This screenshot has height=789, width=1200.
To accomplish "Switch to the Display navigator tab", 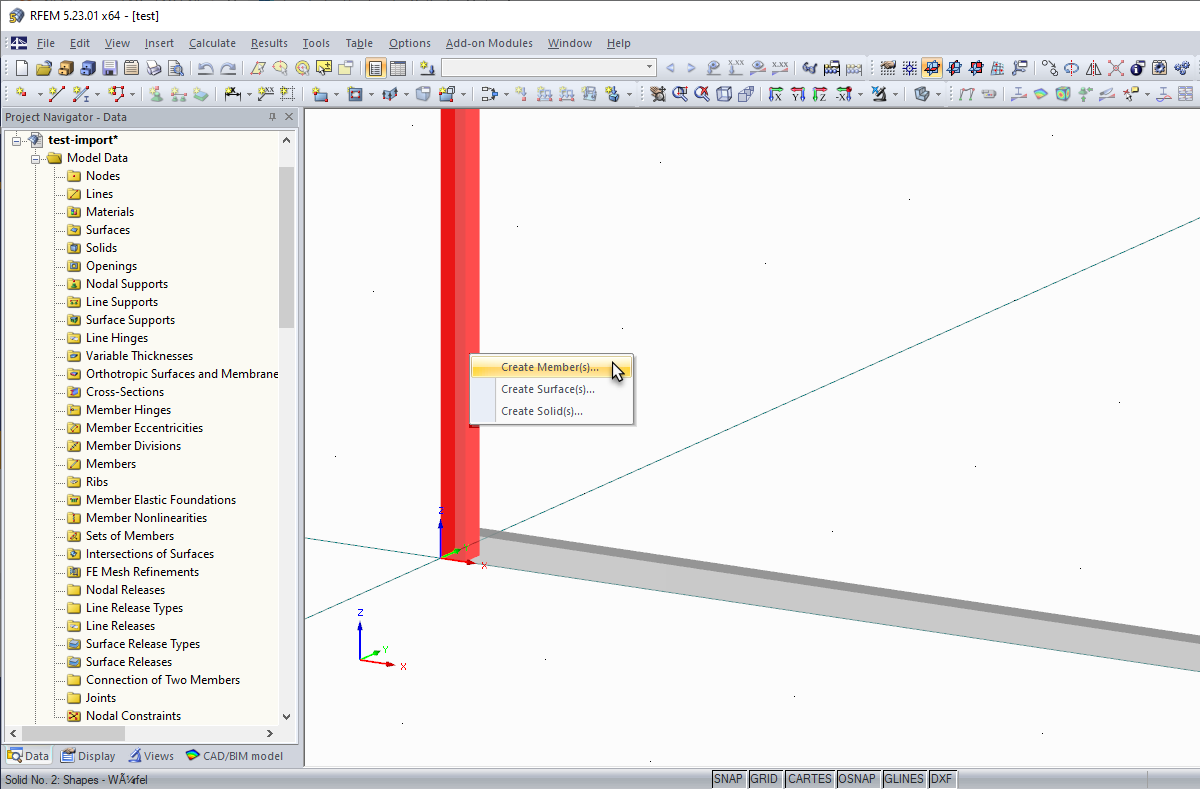I will point(88,756).
